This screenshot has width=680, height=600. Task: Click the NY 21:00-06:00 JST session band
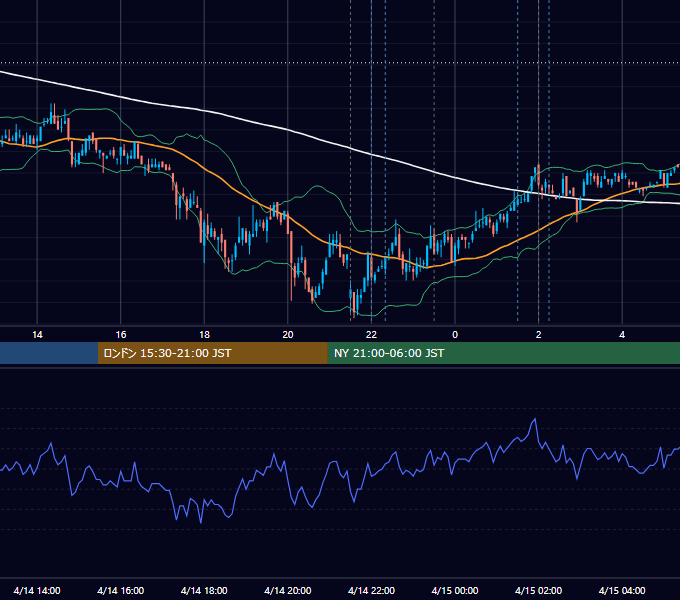click(503, 353)
